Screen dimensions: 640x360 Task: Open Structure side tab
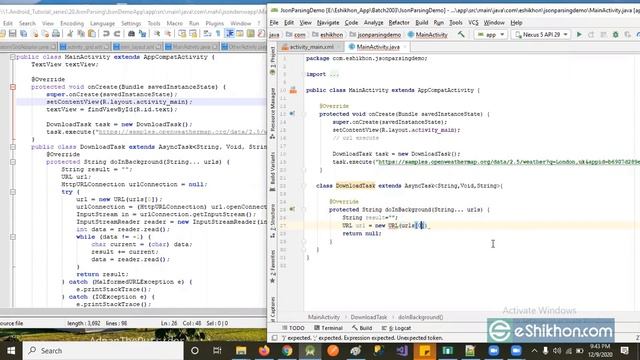(273, 221)
